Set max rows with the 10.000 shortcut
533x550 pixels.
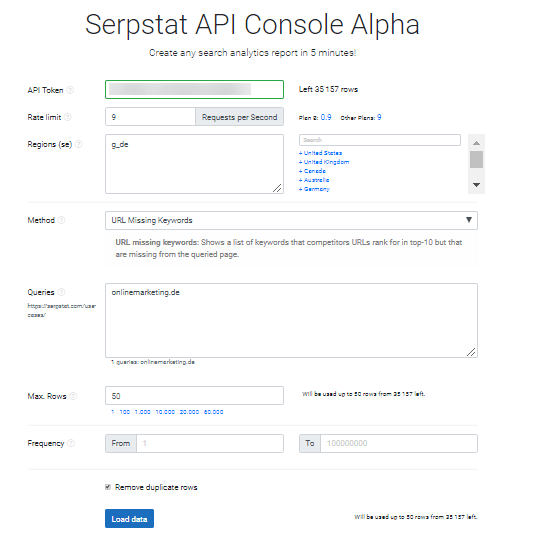coord(165,412)
